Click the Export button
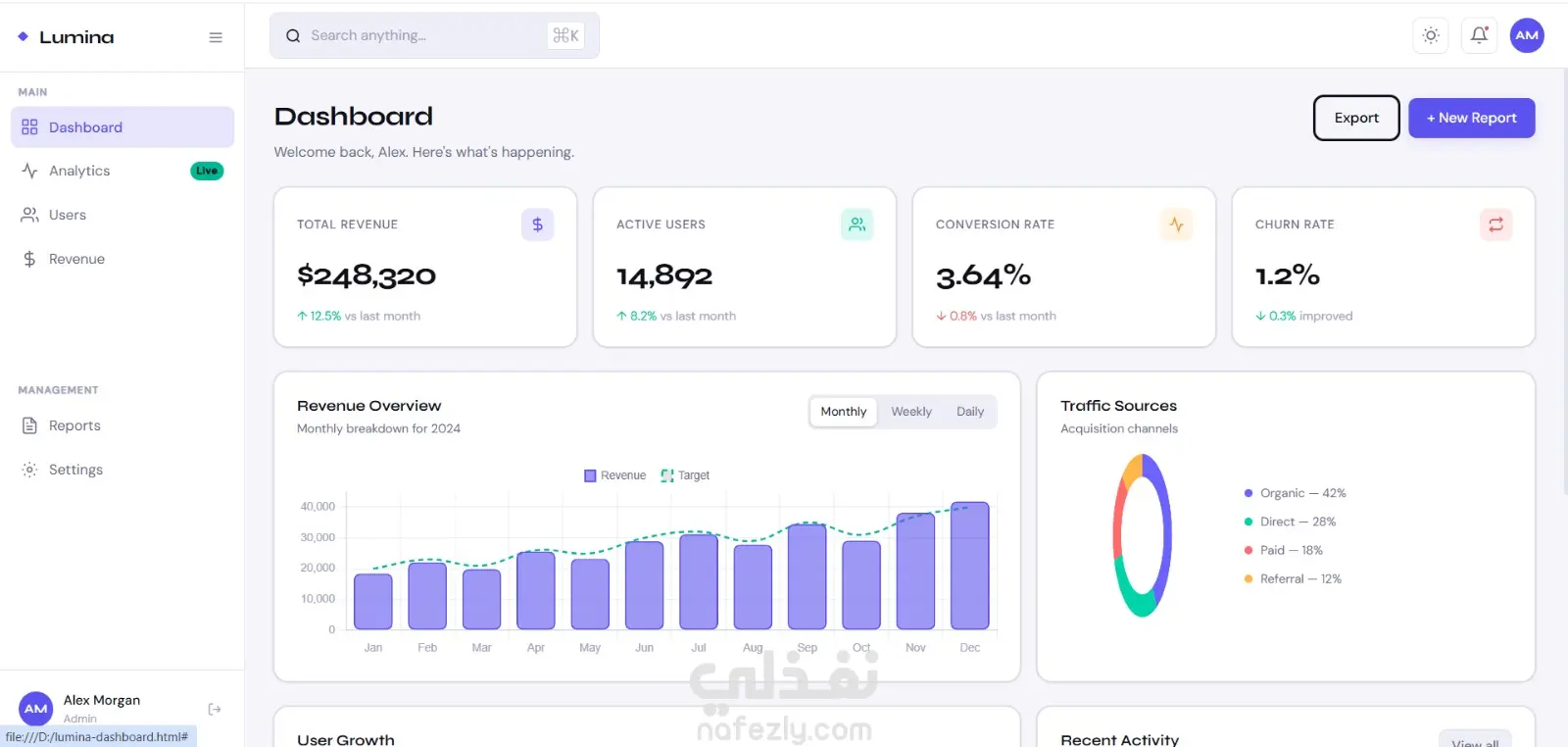Viewport: 1568px width, 747px height. [1356, 118]
